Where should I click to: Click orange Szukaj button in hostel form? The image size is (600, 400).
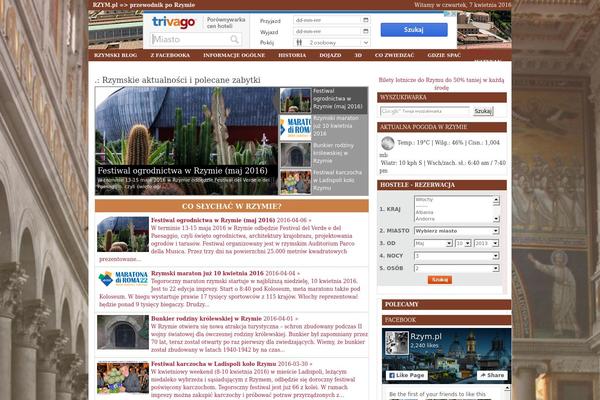440,280
